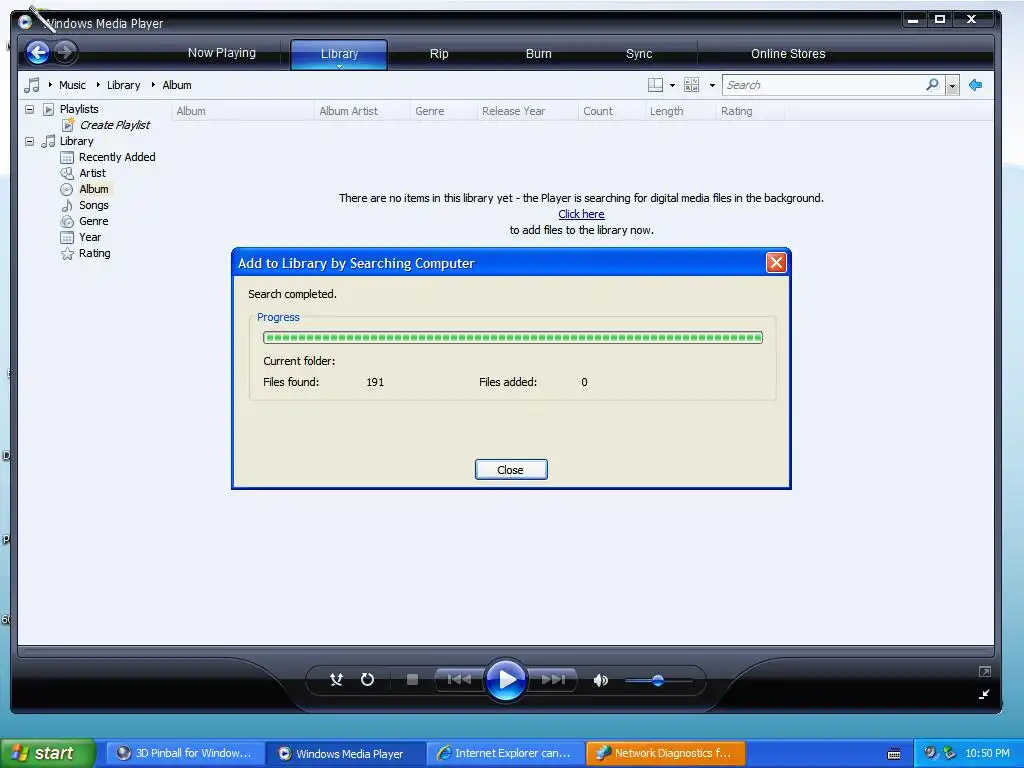Expand the arrow before Album breadcrumb
This screenshot has width=1024, height=768.
pyautogui.click(x=153, y=84)
